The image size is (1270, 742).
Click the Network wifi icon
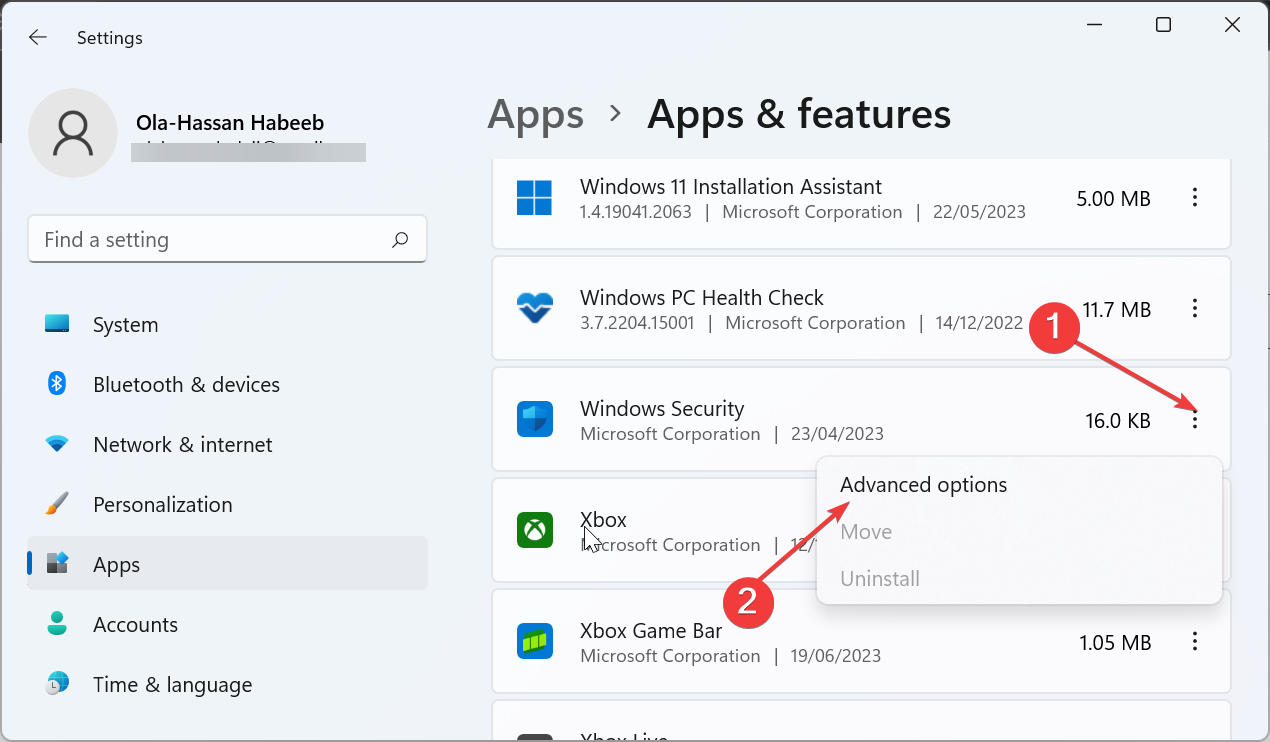pyautogui.click(x=57, y=444)
